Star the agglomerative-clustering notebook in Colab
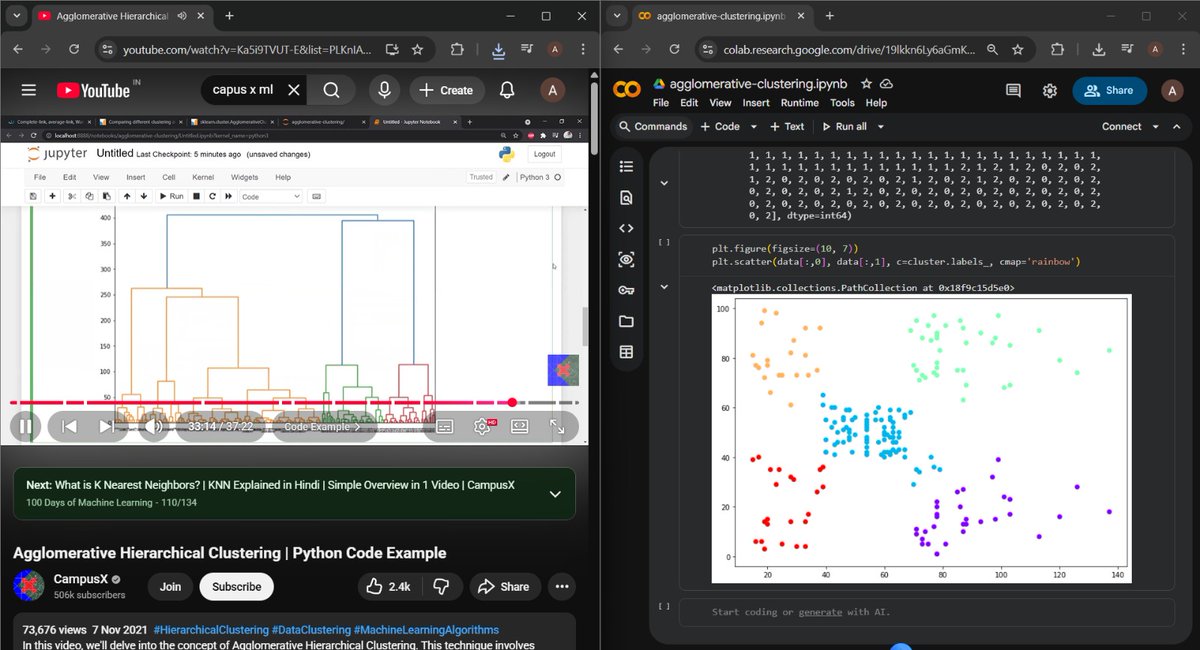This screenshot has width=1200, height=650. pos(866,84)
